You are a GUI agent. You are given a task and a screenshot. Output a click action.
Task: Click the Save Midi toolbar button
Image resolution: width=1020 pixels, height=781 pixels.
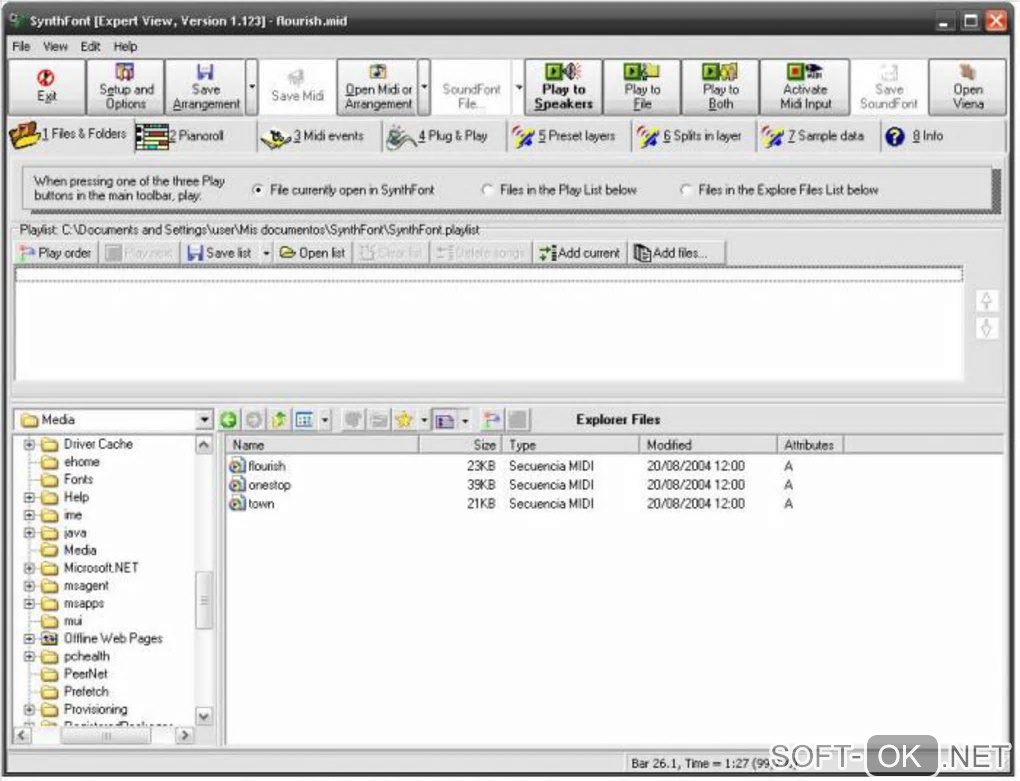297,86
